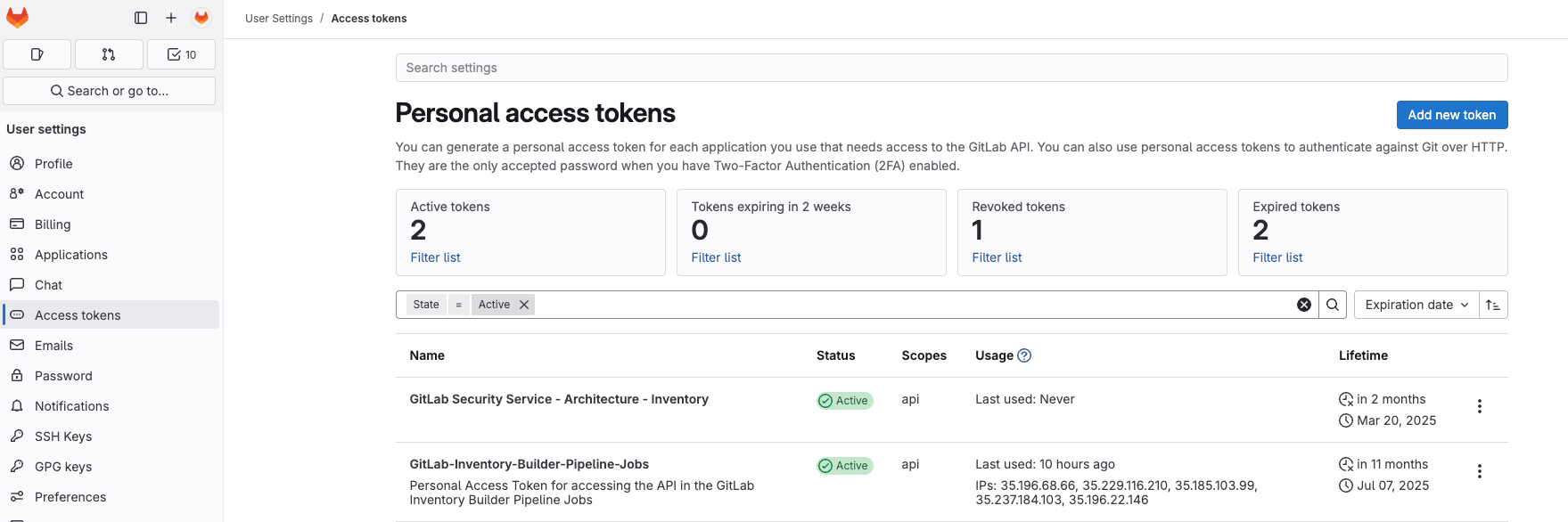This screenshot has height=522, width=1568.
Task: Open the GitLab logo home link
Action: (18, 18)
